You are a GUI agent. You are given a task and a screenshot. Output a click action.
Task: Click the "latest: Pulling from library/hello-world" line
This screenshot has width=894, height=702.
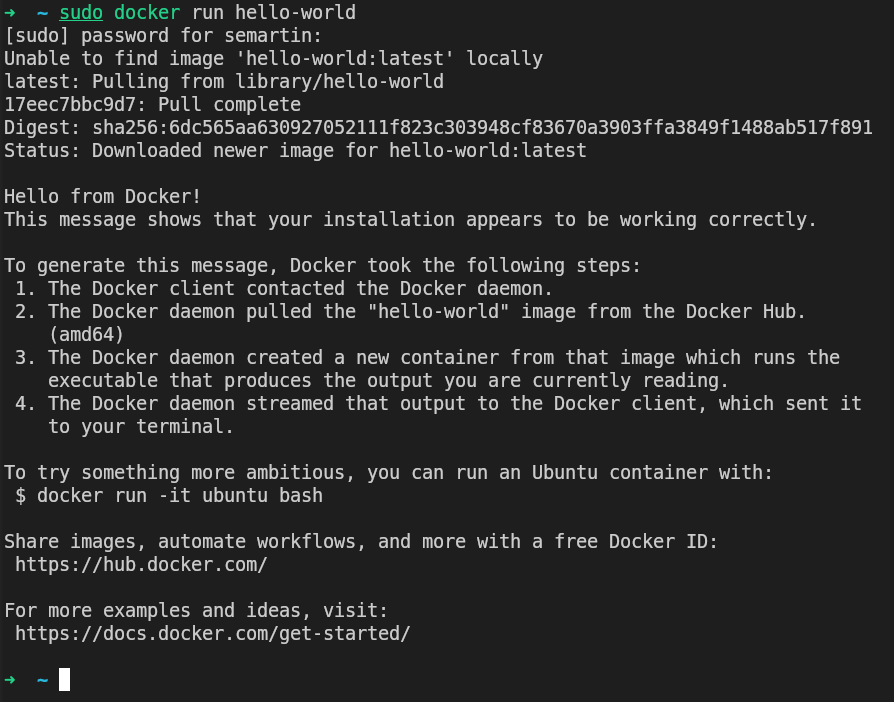[224, 82]
